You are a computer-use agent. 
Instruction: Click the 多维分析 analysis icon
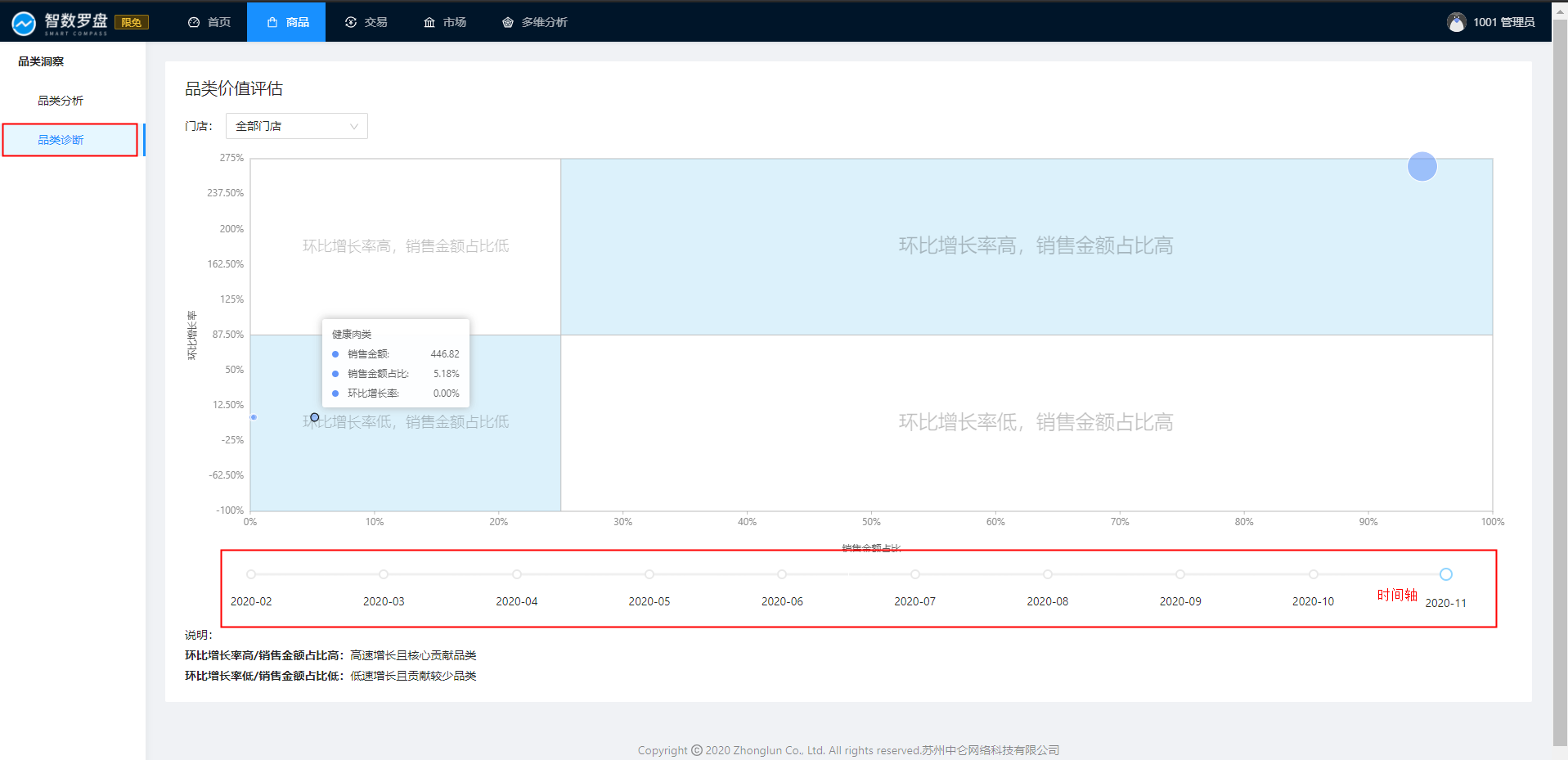508,22
